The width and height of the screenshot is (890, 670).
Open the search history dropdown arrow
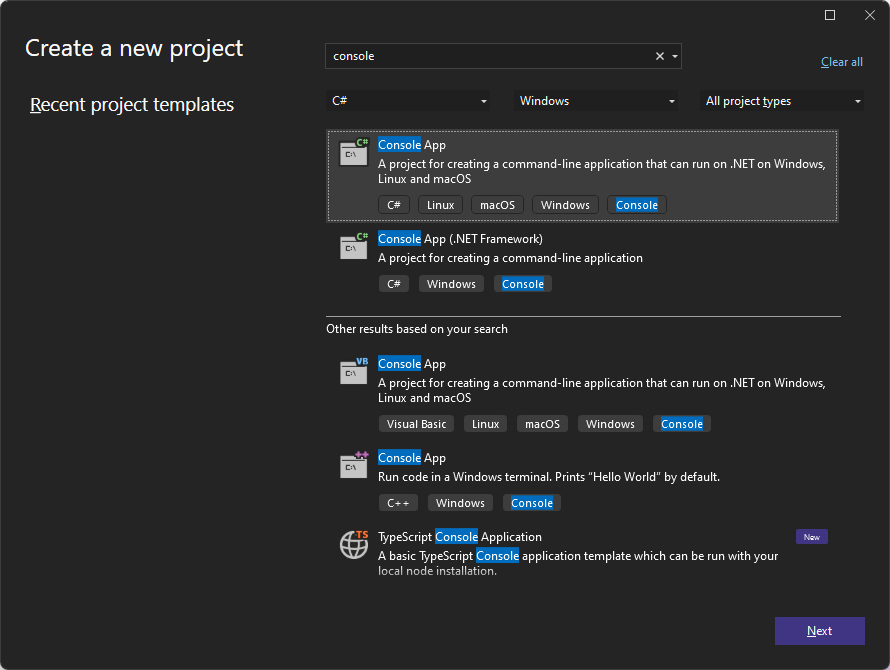[675, 56]
